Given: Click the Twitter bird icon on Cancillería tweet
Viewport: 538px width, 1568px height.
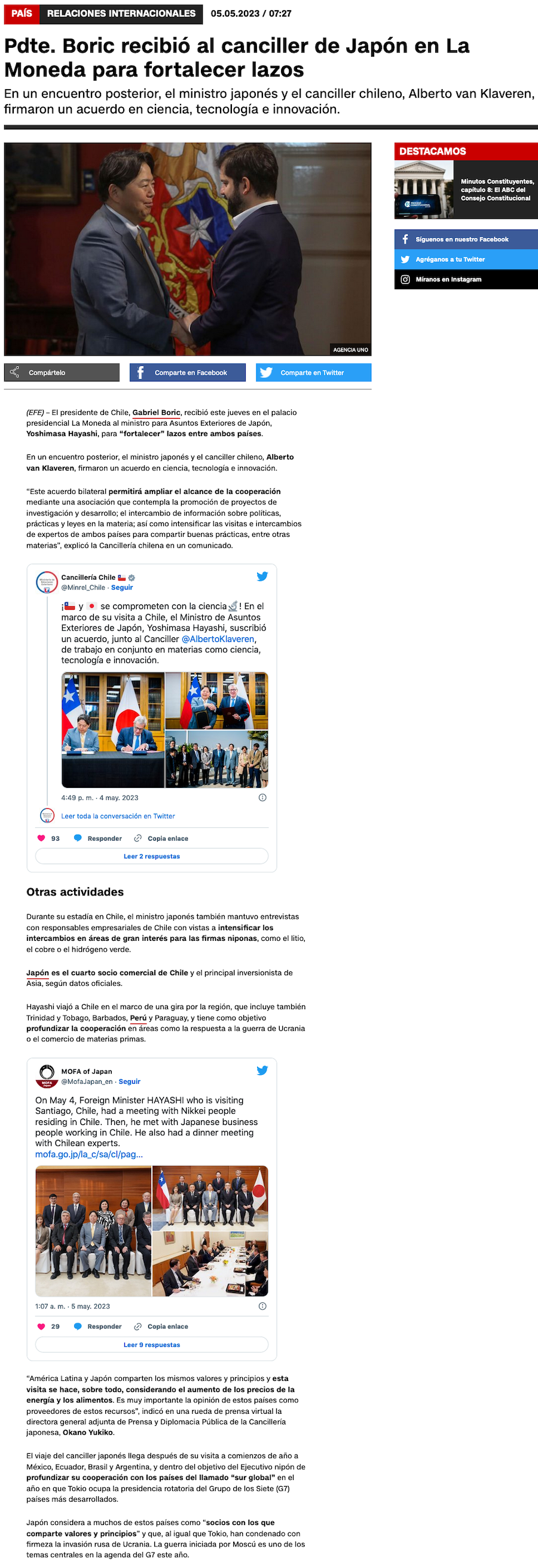Looking at the screenshot, I should tap(262, 576).
